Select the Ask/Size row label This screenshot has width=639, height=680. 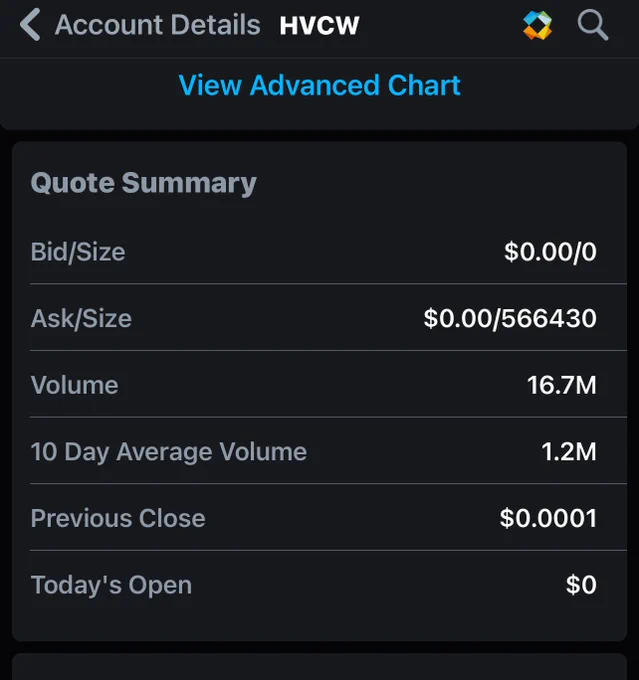pyautogui.click(x=81, y=318)
